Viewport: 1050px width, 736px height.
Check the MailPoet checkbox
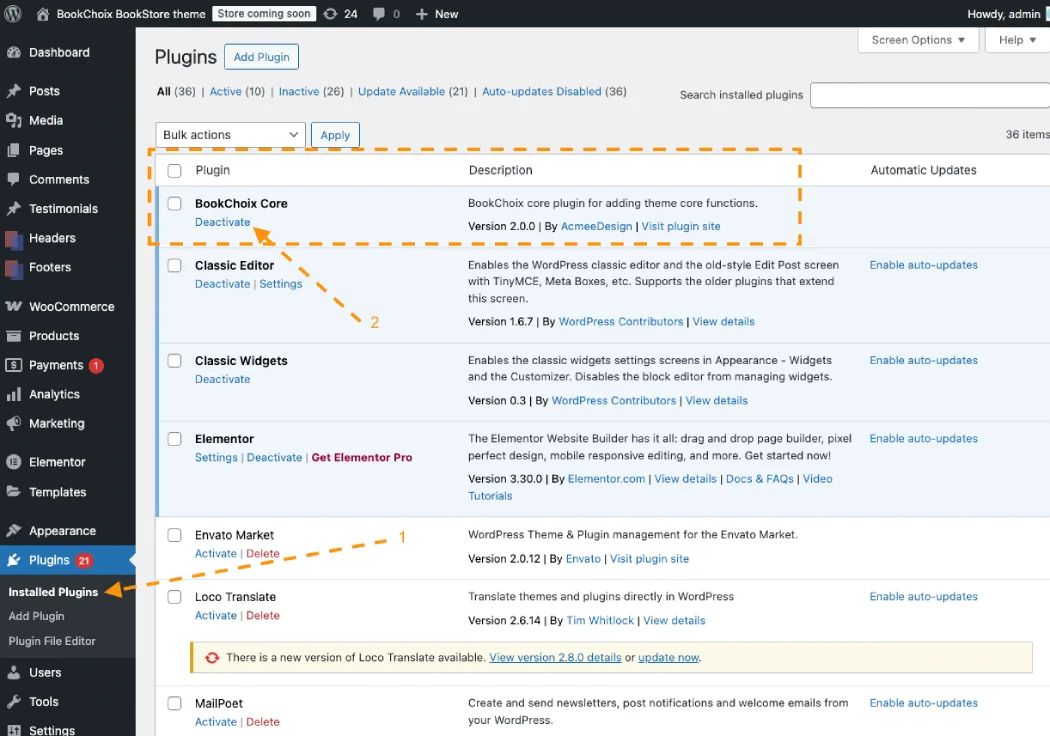pos(174,703)
